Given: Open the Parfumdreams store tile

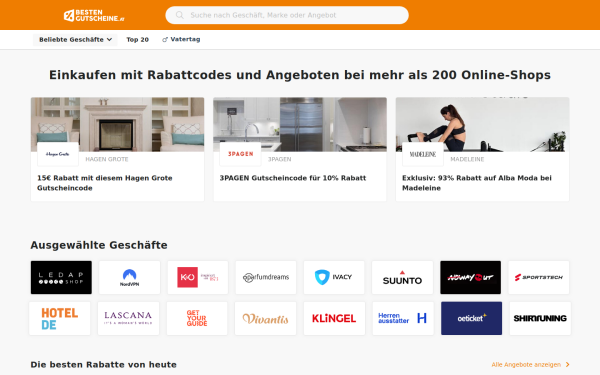Looking at the screenshot, I should click(x=266, y=277).
